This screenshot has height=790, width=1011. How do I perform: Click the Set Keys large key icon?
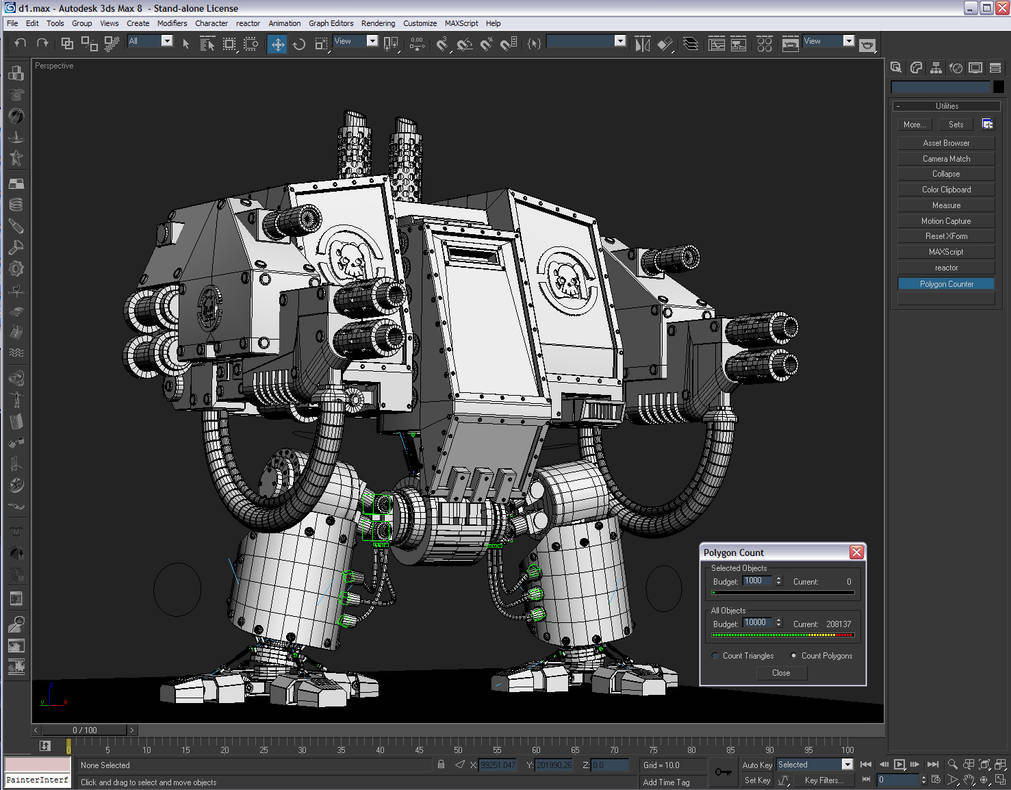[723, 772]
